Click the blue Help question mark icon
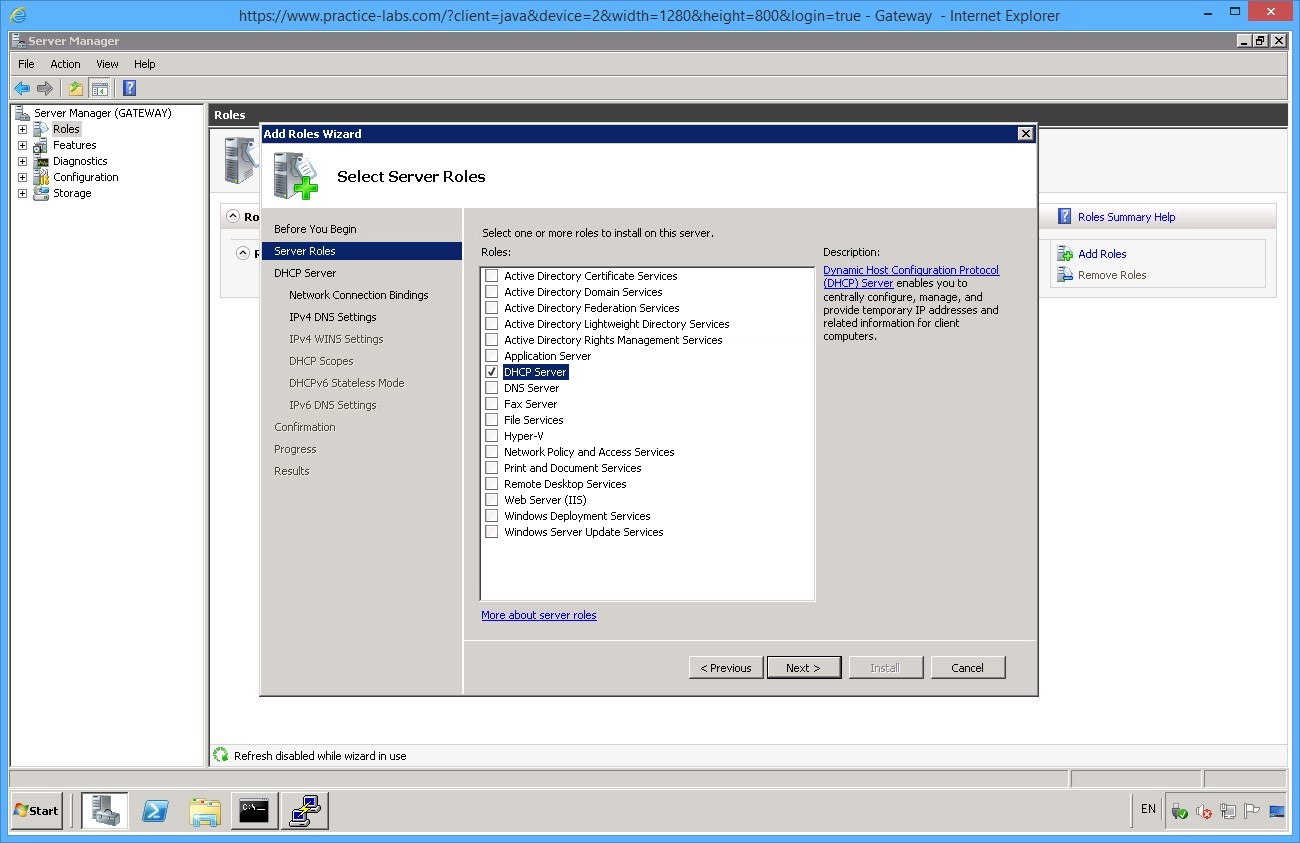This screenshot has width=1300, height=843. (129, 88)
